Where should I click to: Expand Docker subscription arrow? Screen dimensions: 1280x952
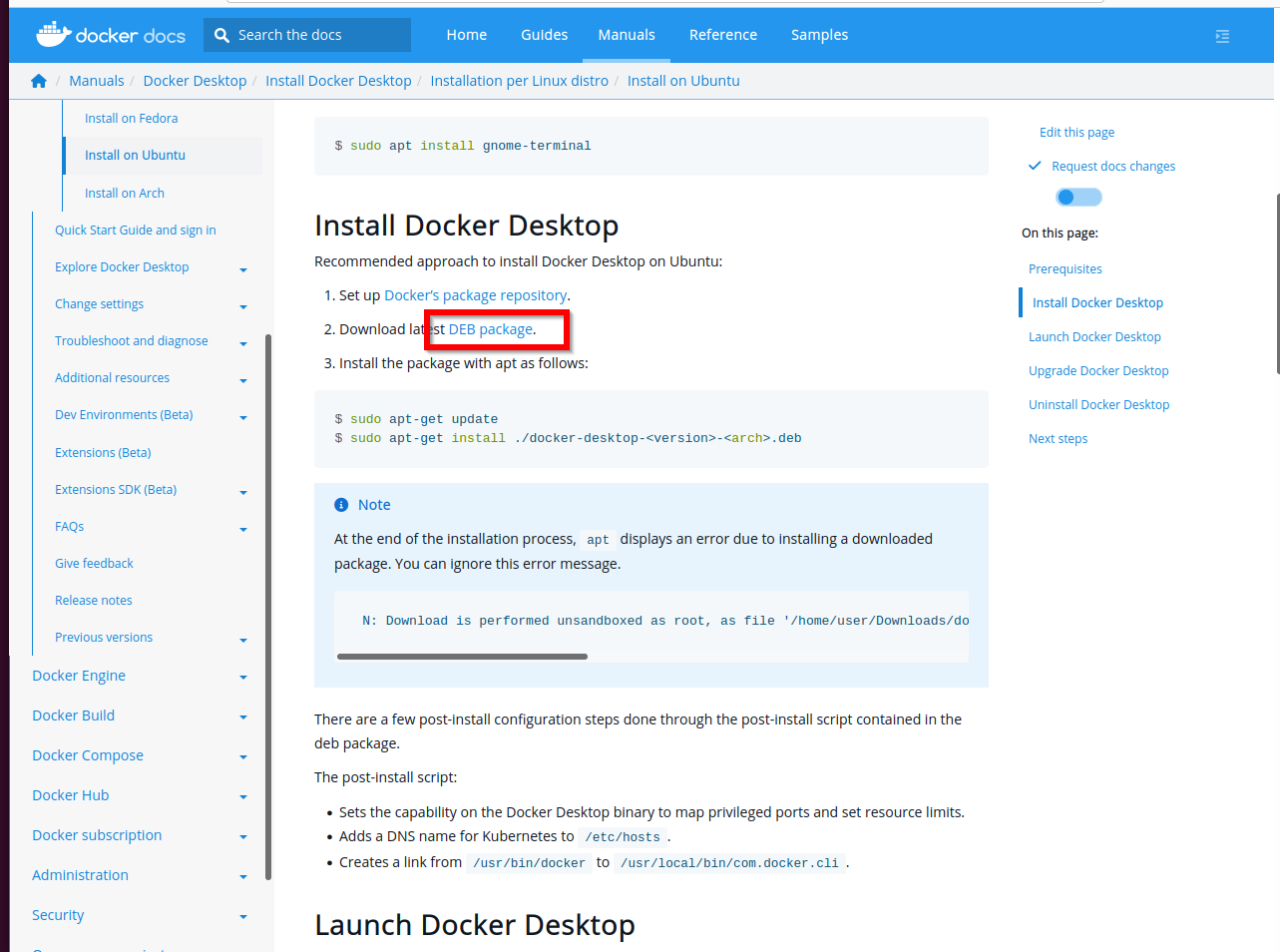[243, 837]
